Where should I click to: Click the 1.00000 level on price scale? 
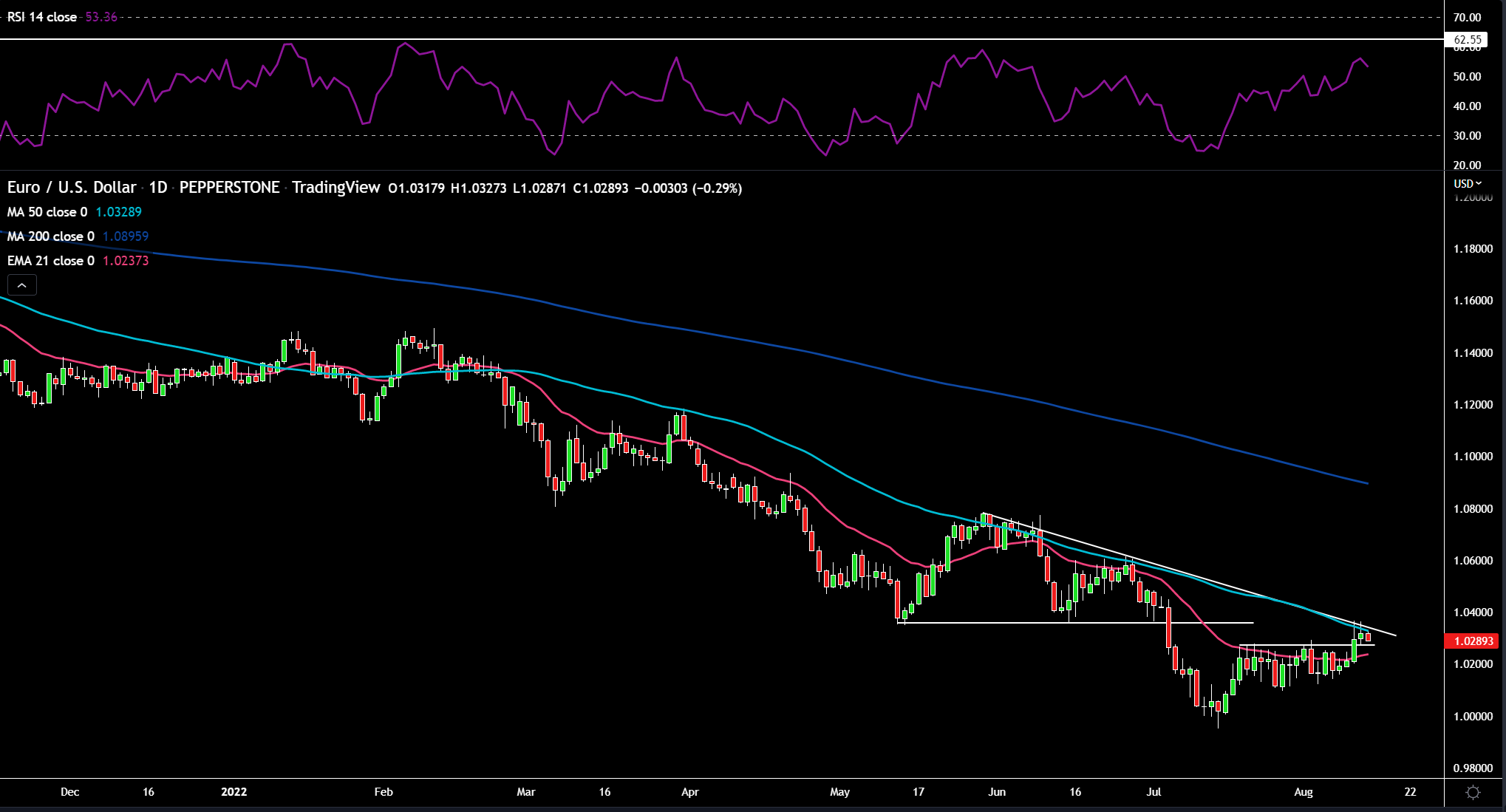(1473, 717)
